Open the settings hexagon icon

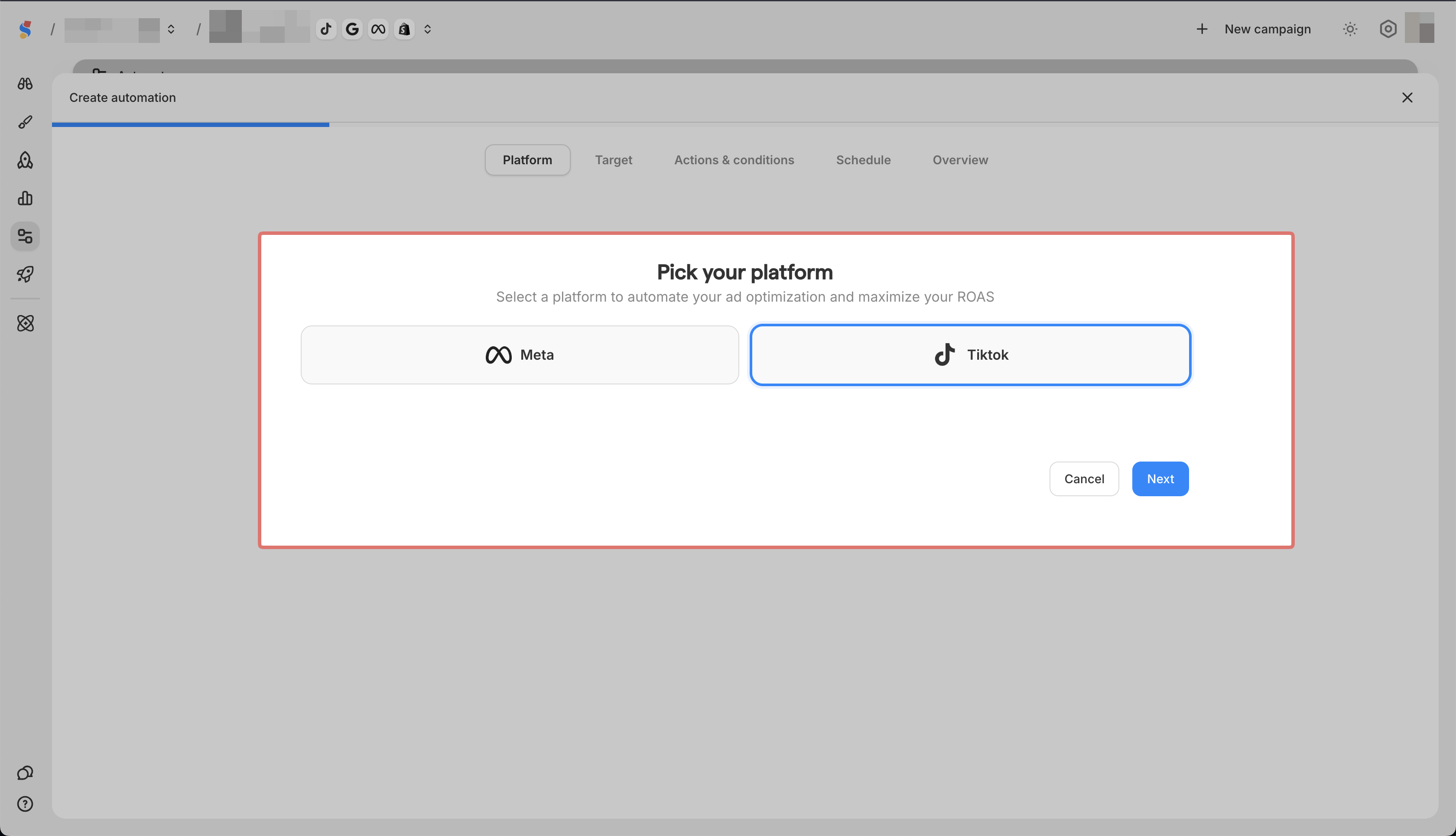[1388, 29]
